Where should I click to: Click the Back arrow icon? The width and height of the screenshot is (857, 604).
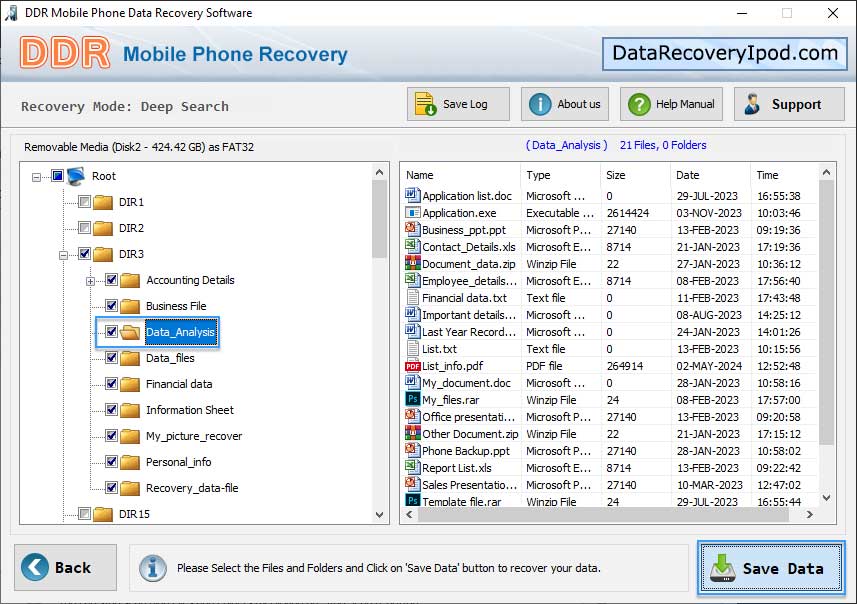click(x=35, y=567)
